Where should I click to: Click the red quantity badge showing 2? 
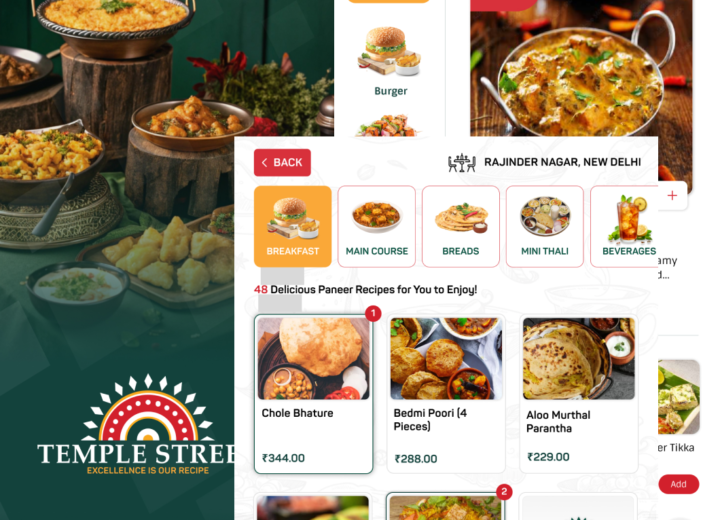[504, 492]
